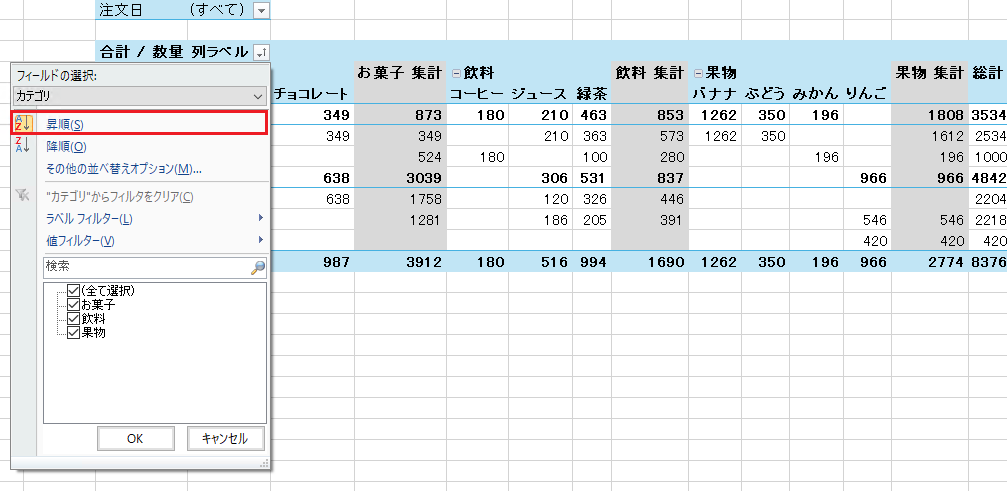Select cell with value 987
The height and width of the screenshot is (491, 1007).
click(312, 262)
